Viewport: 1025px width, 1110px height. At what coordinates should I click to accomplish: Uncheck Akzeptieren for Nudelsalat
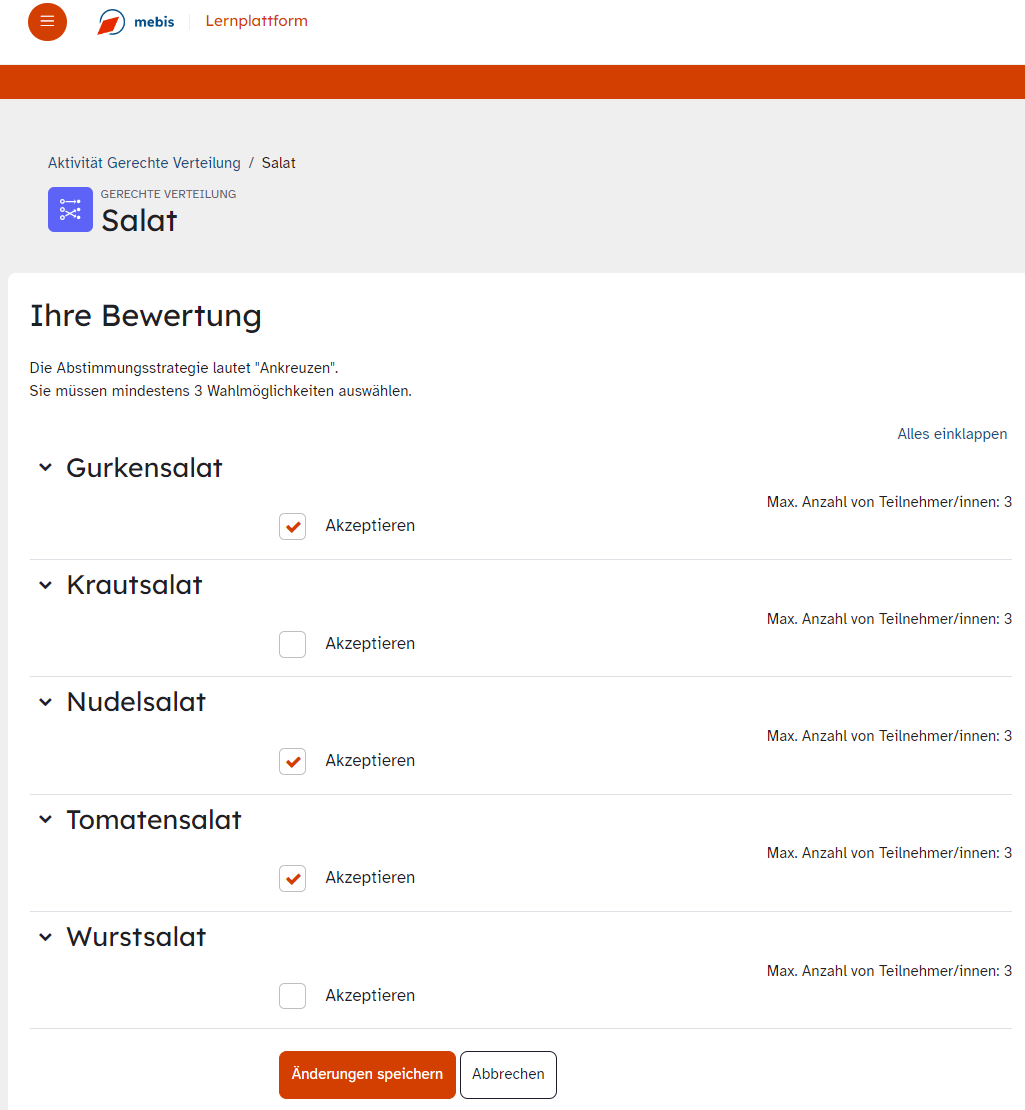tap(292, 761)
